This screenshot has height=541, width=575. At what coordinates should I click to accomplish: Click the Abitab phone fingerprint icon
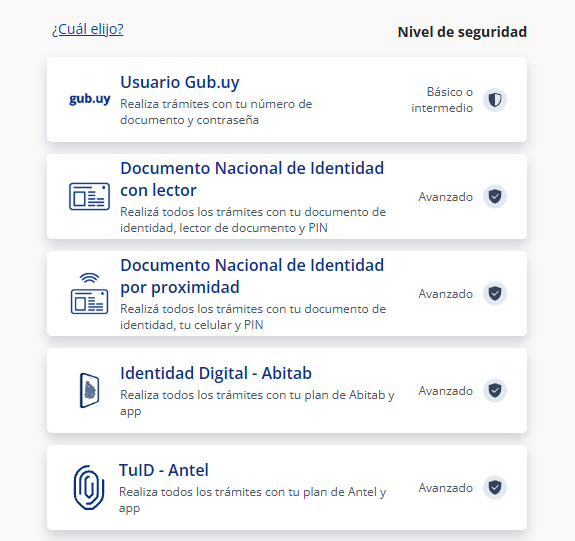(x=89, y=390)
